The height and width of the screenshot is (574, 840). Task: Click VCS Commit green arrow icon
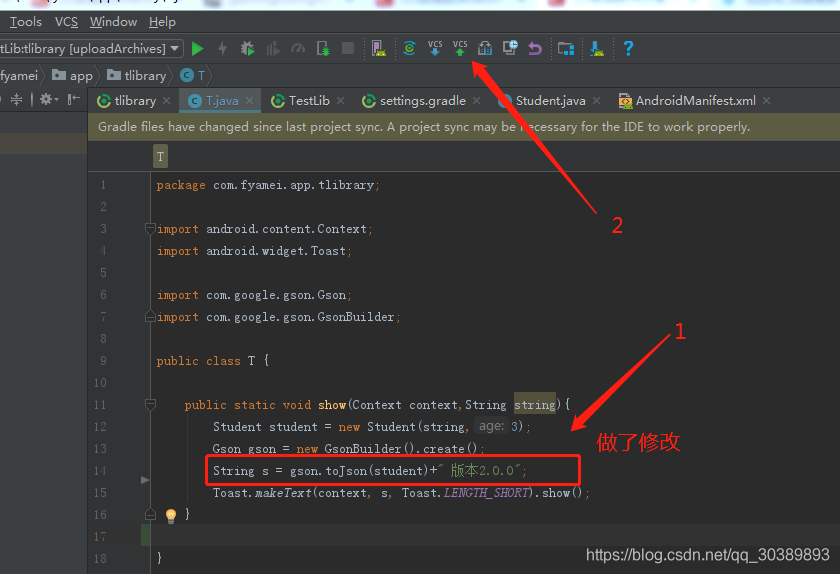tap(460, 48)
